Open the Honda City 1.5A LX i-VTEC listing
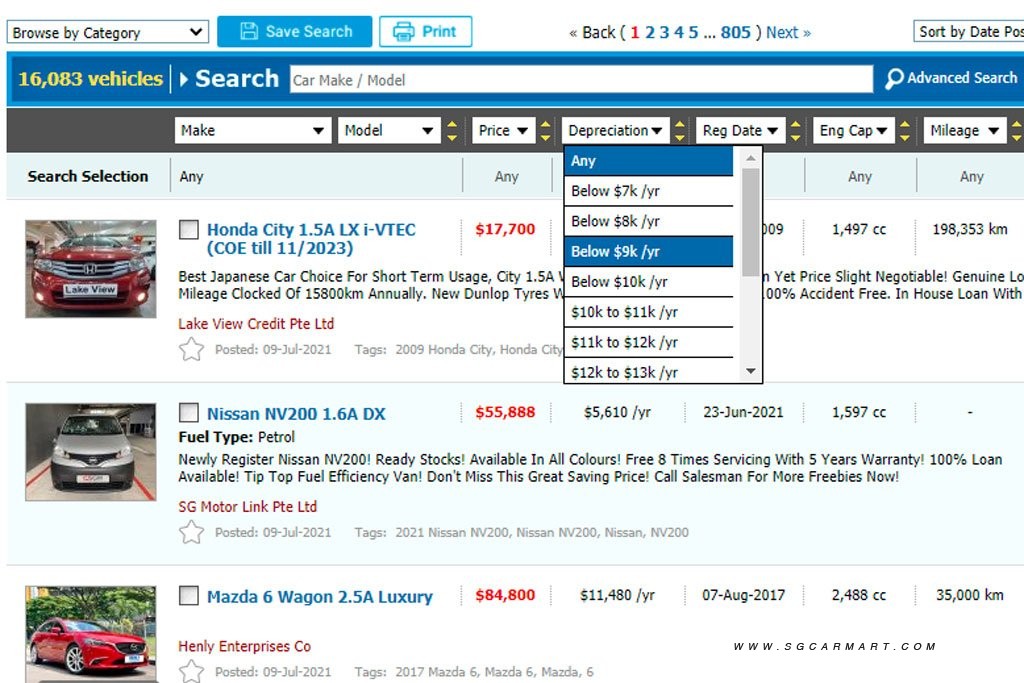 coord(311,239)
